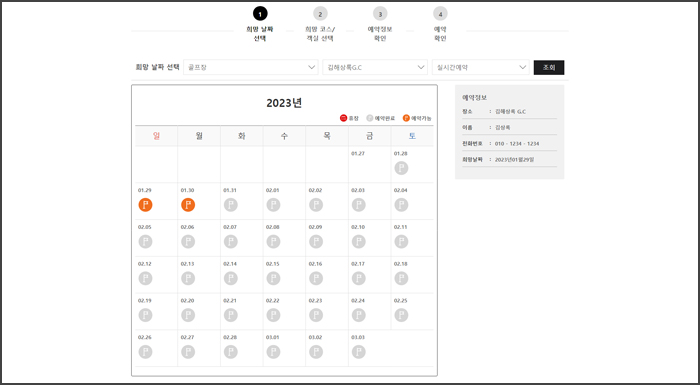
Task: Click the gray flag icon under 02.07
Action: [230, 242]
